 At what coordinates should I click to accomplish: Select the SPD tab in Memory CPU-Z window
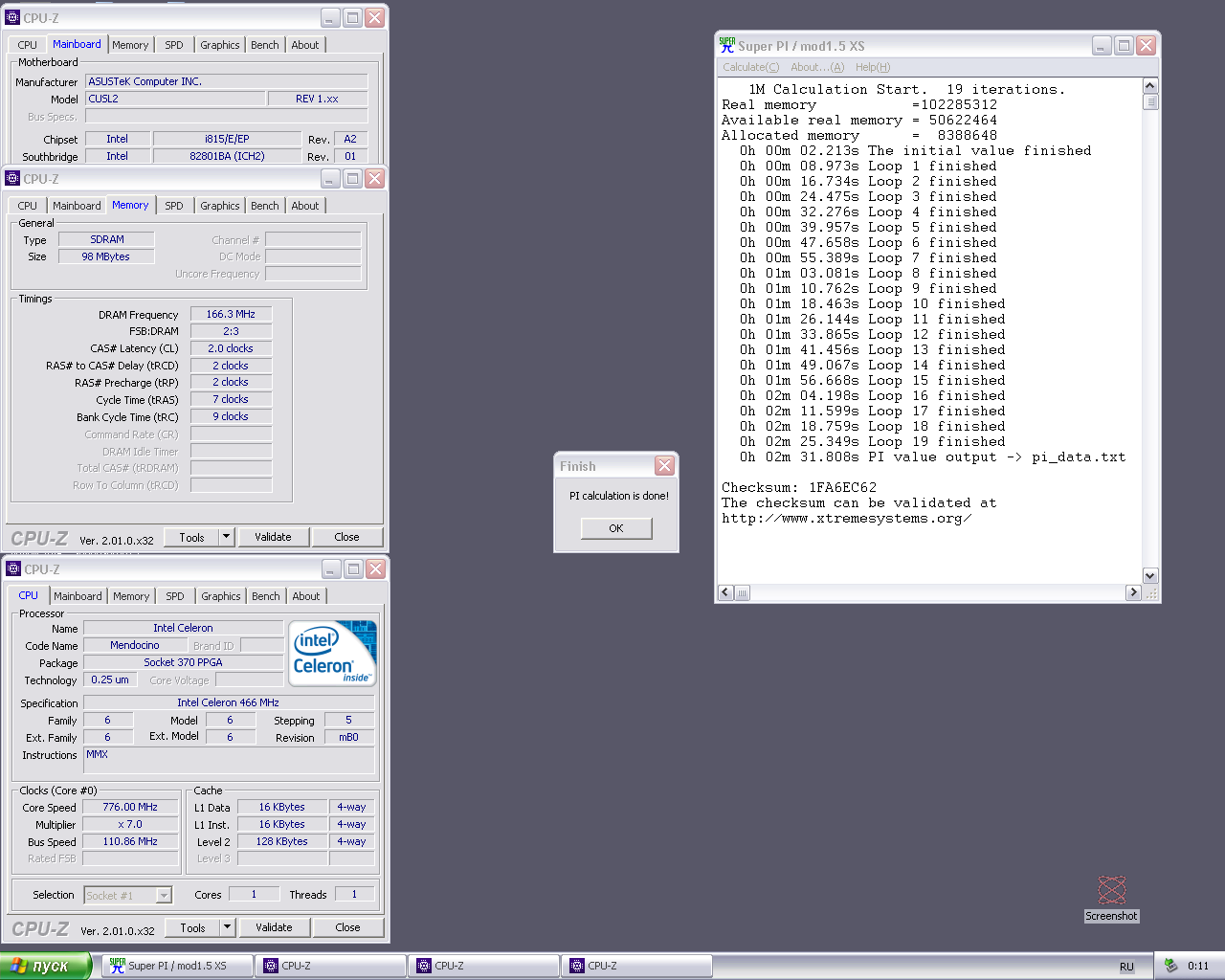[174, 206]
